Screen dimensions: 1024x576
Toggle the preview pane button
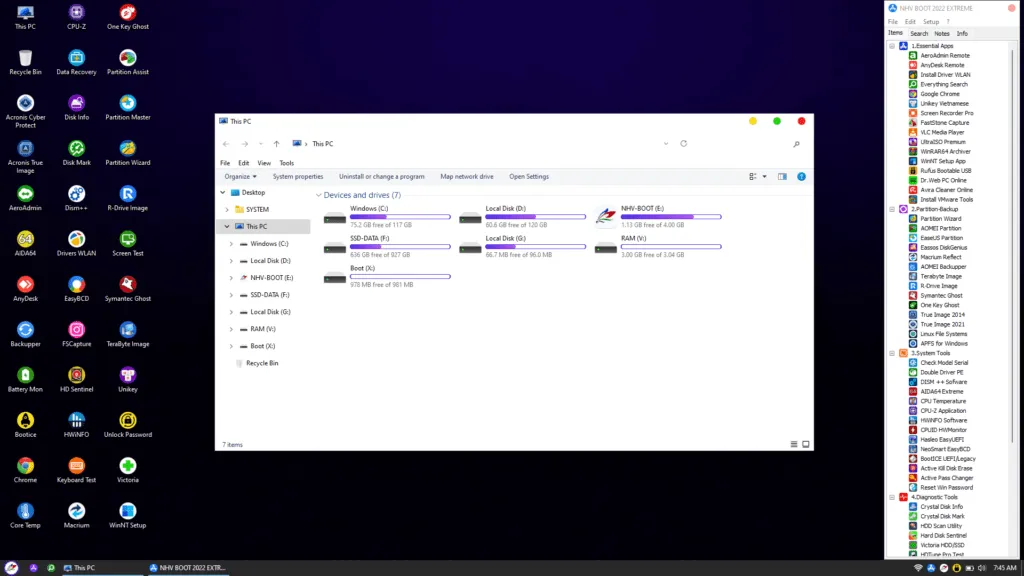point(782,177)
